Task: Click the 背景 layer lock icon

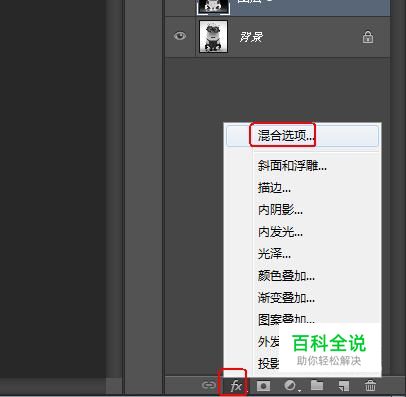Action: [x=368, y=37]
